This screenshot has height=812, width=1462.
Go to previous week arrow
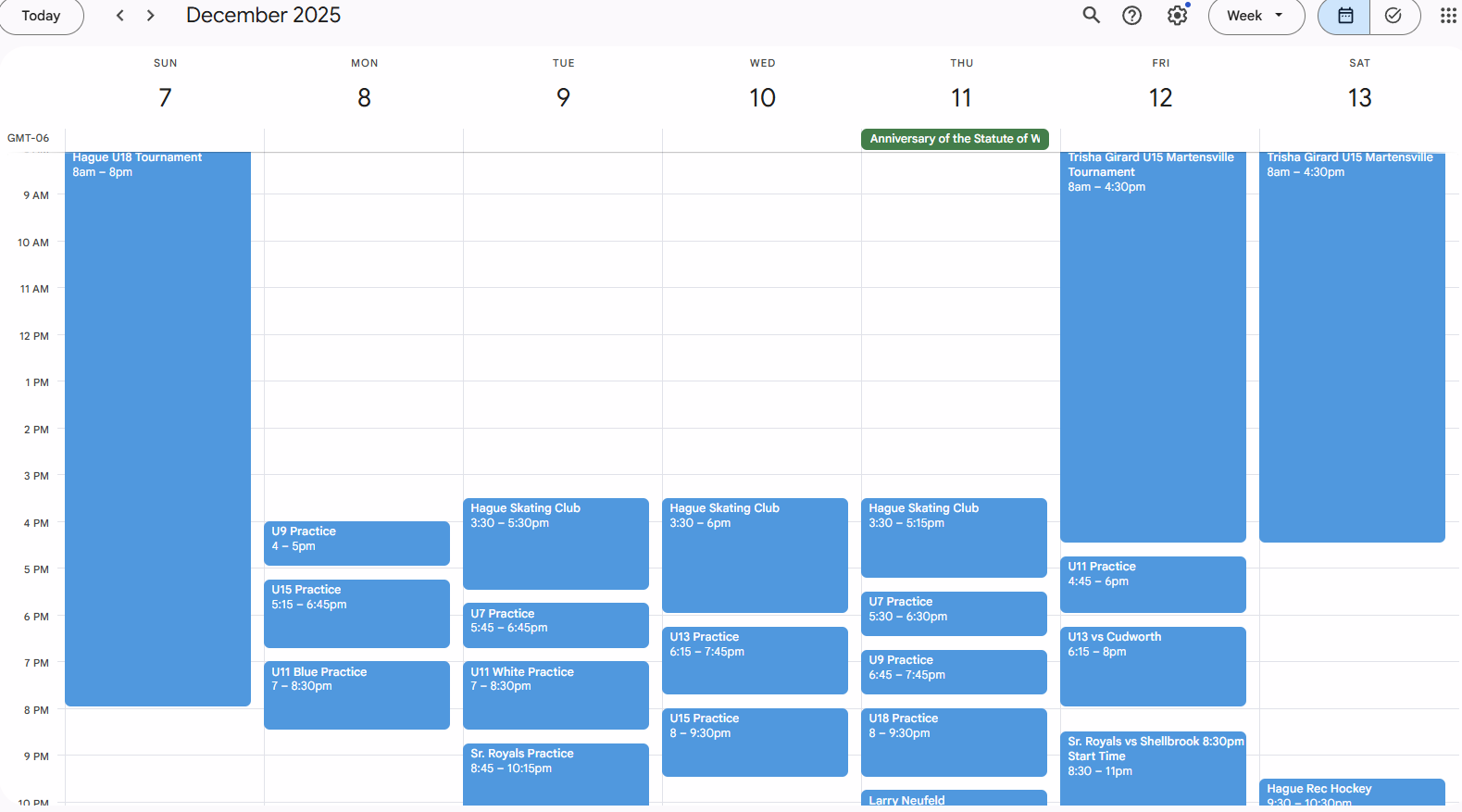(119, 15)
